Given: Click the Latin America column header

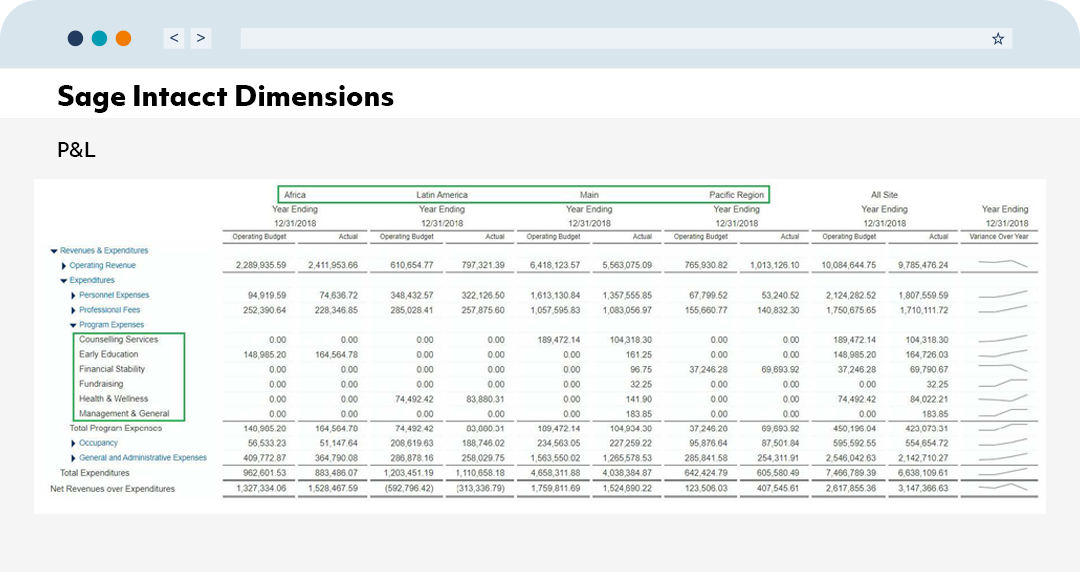Looking at the screenshot, I should click(441, 195).
